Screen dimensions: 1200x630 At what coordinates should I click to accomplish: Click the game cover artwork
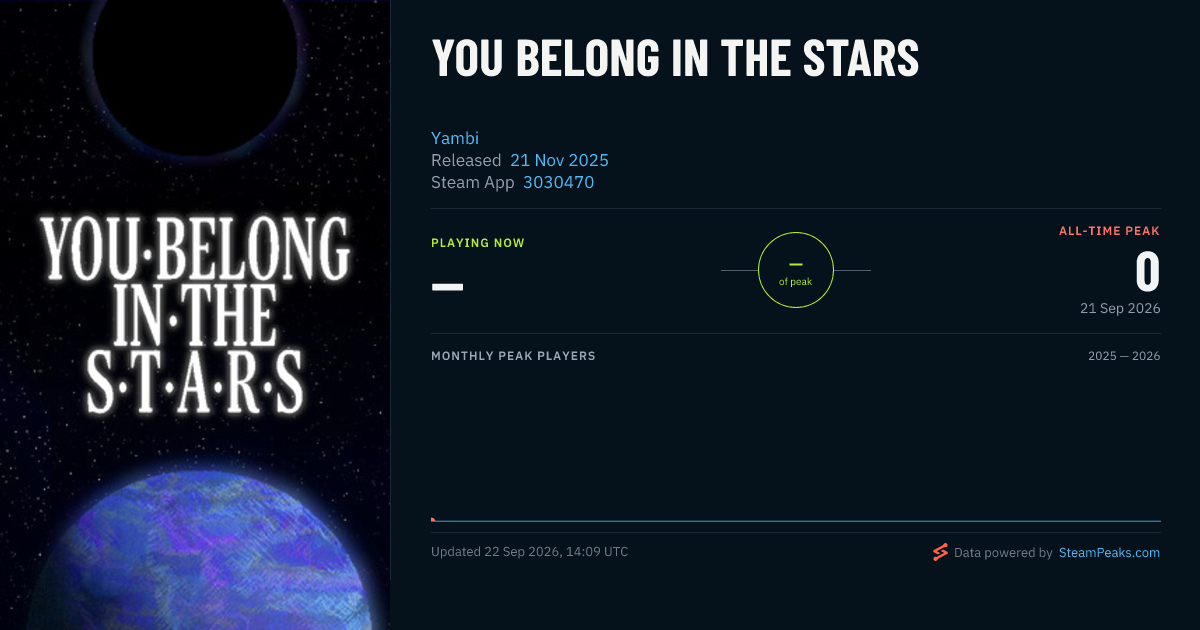click(195, 315)
